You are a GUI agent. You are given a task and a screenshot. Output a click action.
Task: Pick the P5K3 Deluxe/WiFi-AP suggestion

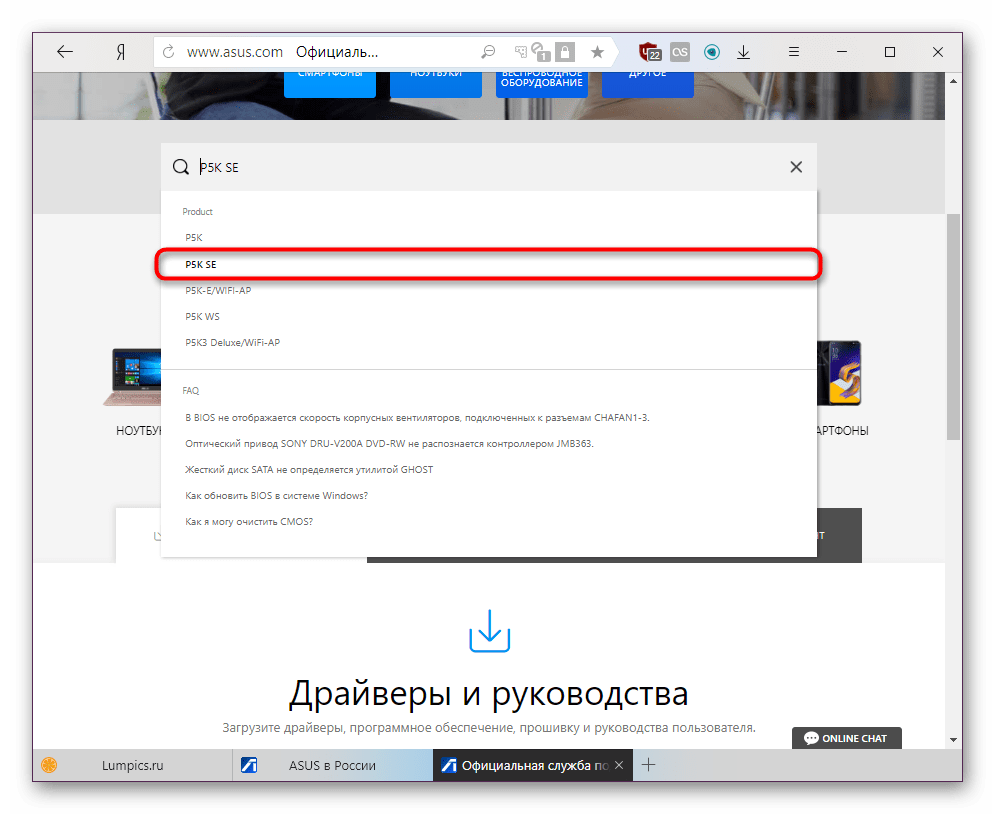point(232,342)
